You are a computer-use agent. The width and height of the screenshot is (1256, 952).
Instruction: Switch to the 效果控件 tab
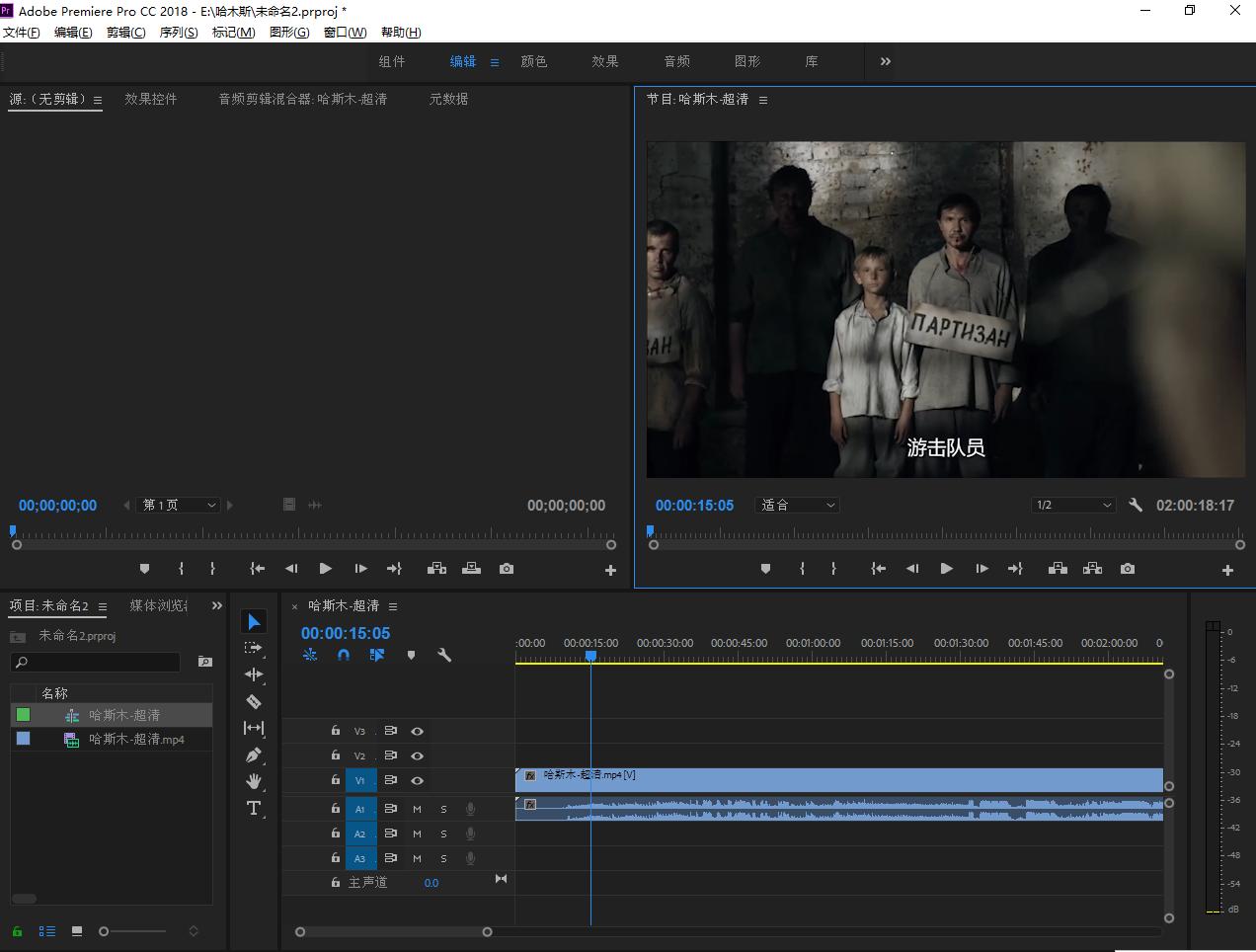pos(151,99)
